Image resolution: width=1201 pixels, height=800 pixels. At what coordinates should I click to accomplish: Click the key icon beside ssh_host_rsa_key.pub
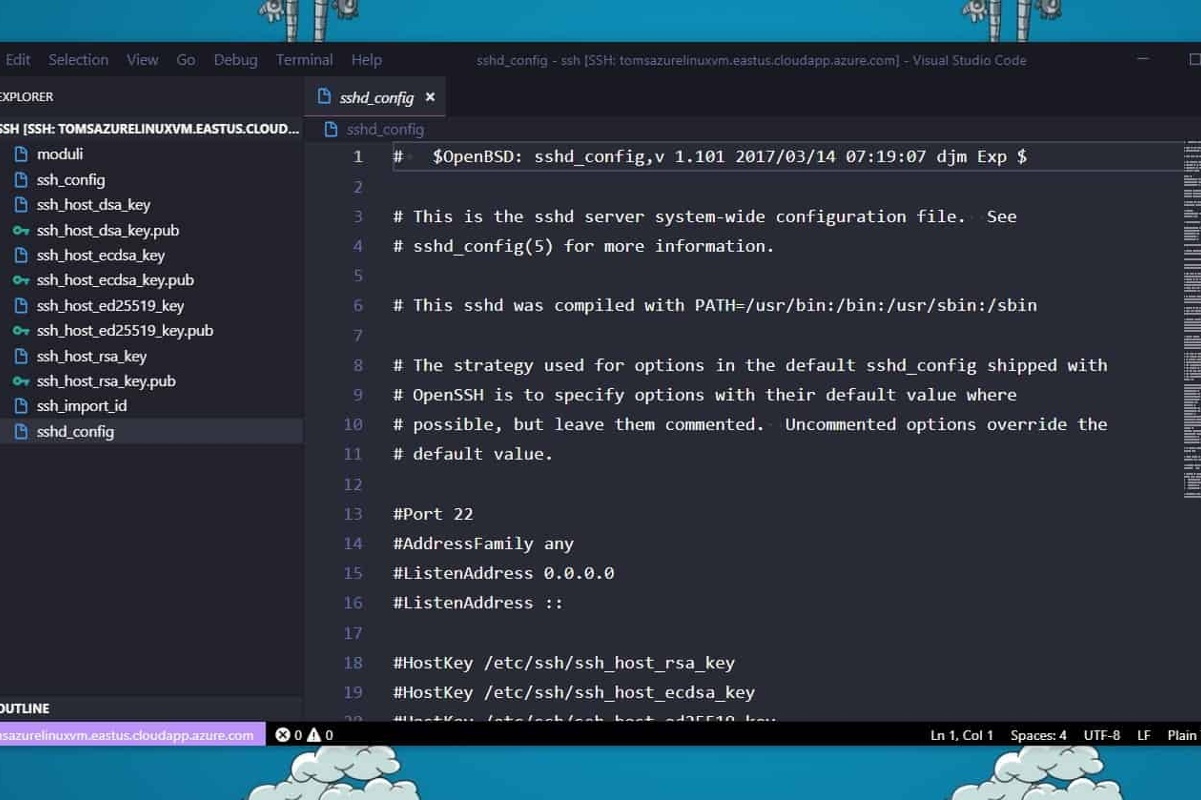click(20, 381)
